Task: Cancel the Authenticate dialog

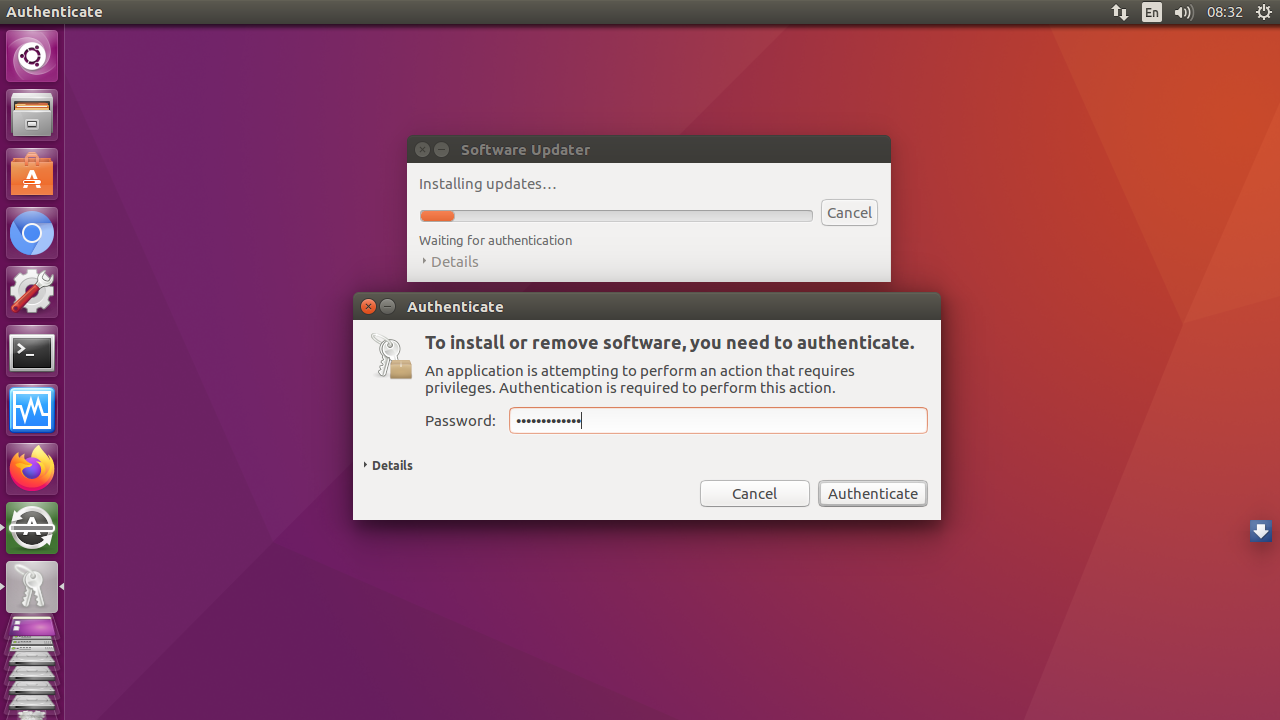Action: [755, 493]
